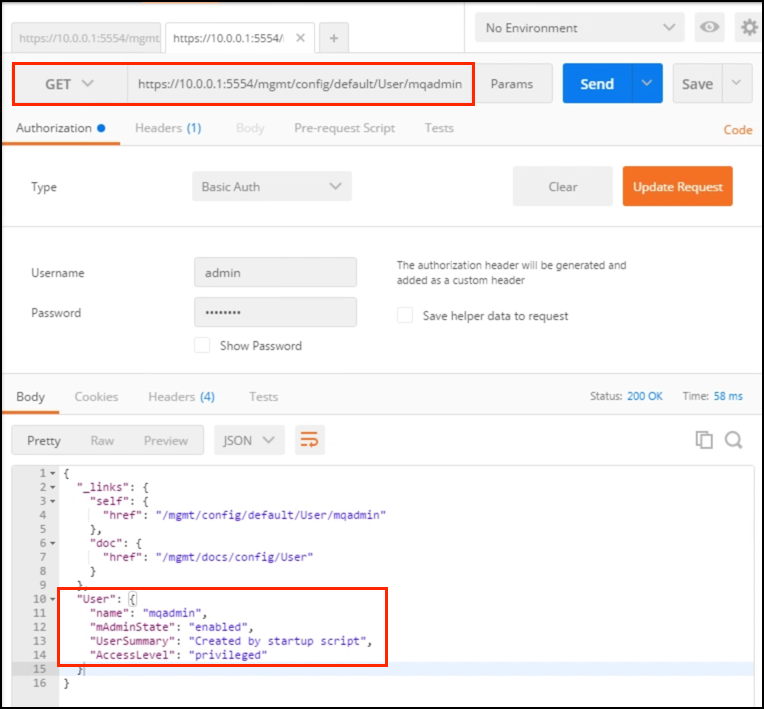764x709 pixels.
Task: Switch to Preview response view
Action: (166, 441)
